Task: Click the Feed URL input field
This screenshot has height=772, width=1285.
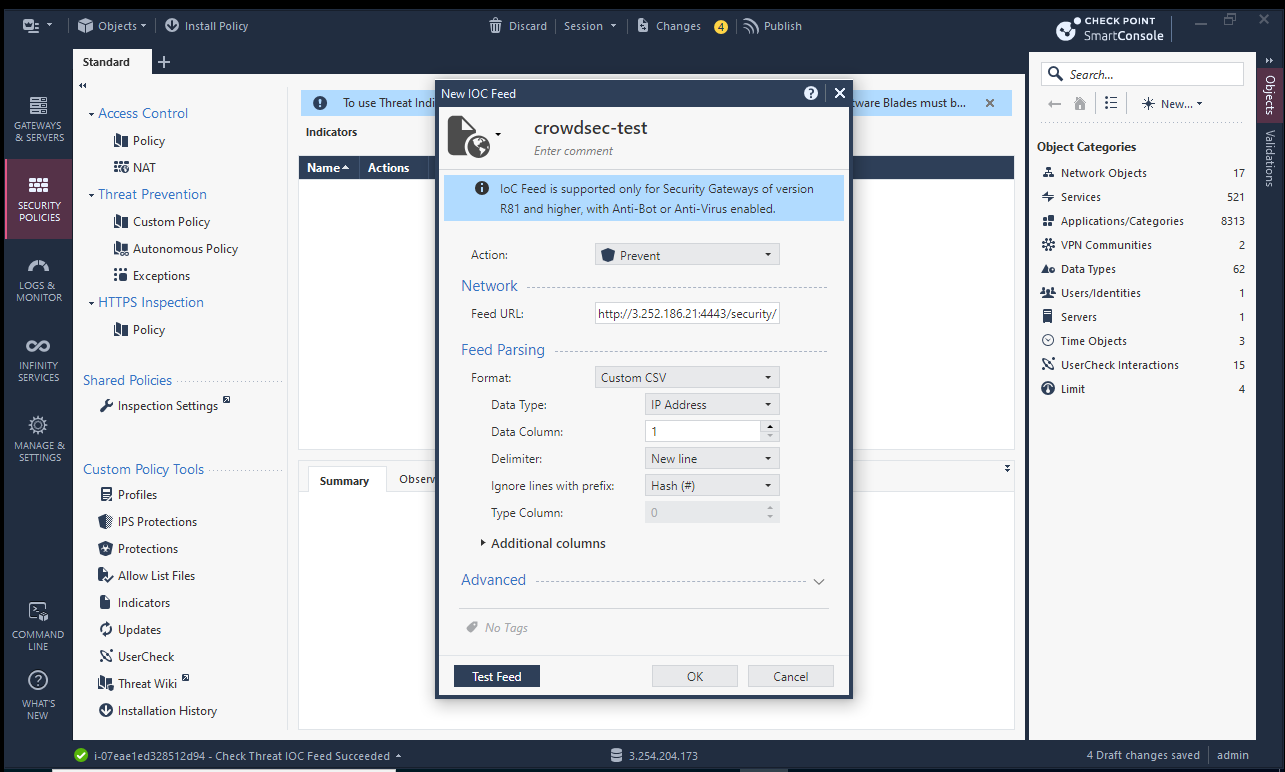Action: click(686, 314)
